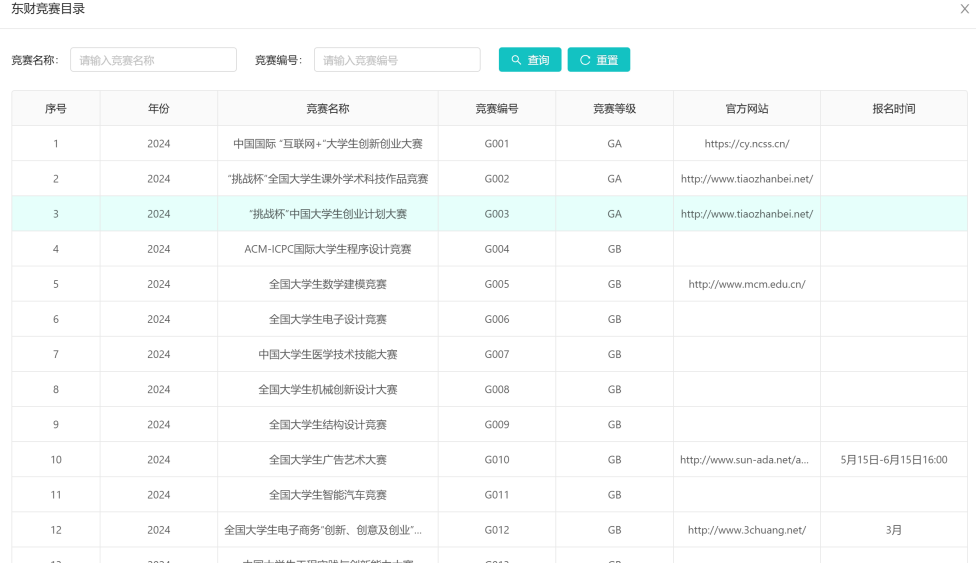Click the GA level in G001 row
Image resolution: width=976 pixels, height=563 pixels.
614,143
